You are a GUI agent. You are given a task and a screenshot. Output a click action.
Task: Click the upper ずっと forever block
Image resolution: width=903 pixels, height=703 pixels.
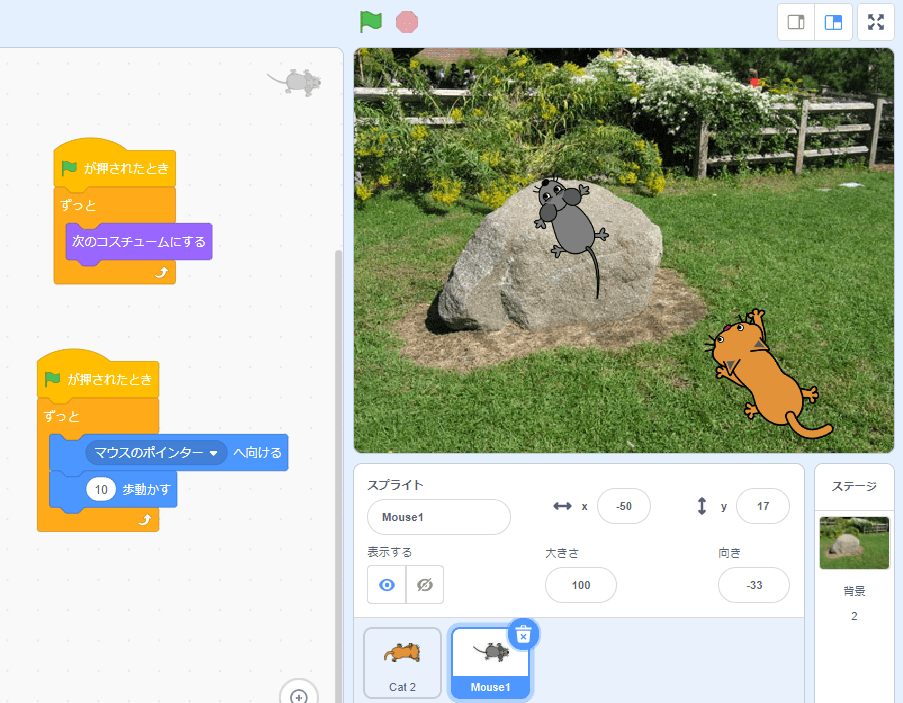coord(78,206)
